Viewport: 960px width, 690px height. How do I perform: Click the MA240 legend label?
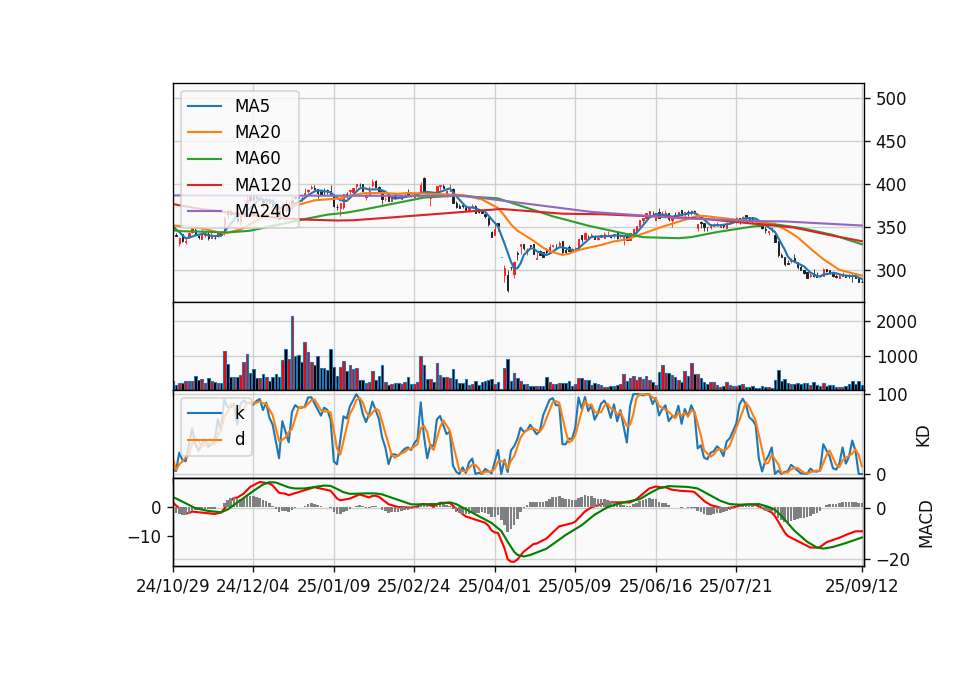(x=263, y=211)
